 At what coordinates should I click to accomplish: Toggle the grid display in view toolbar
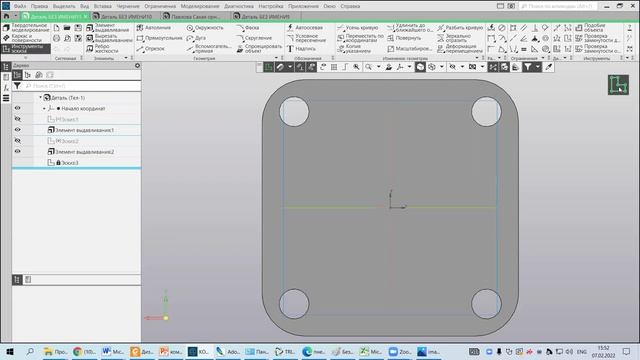click(334, 67)
